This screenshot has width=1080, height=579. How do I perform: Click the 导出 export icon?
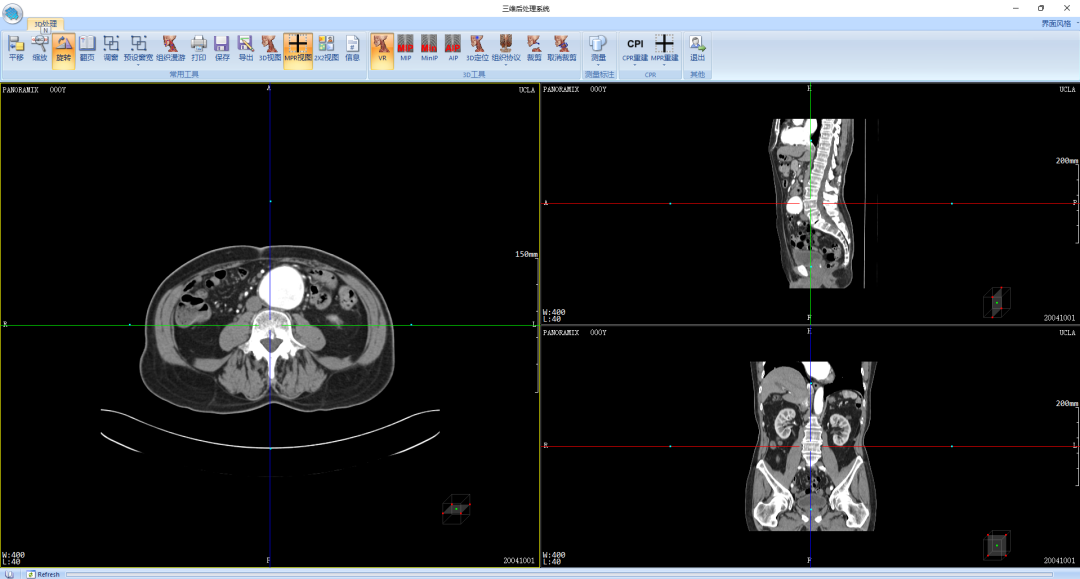[246, 49]
